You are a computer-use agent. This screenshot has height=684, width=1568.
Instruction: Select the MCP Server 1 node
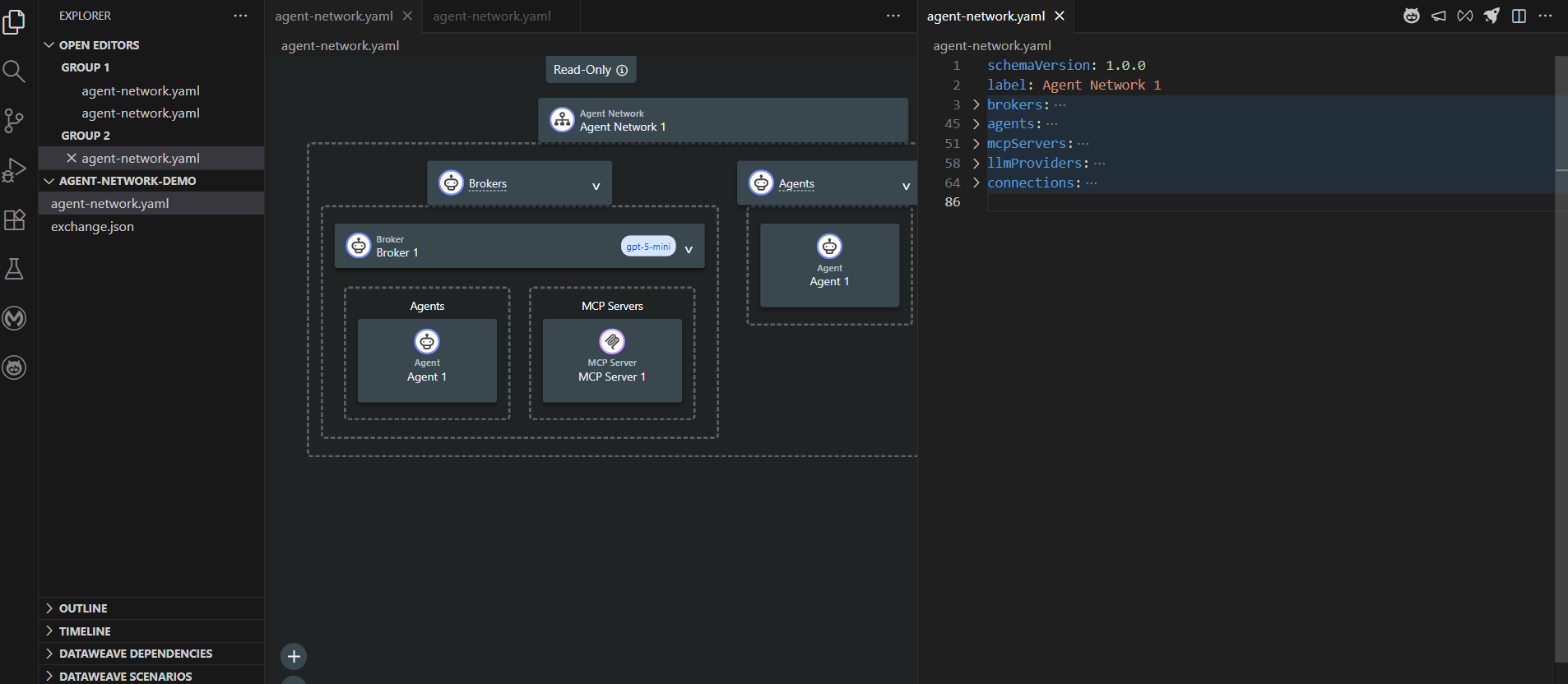(x=612, y=360)
